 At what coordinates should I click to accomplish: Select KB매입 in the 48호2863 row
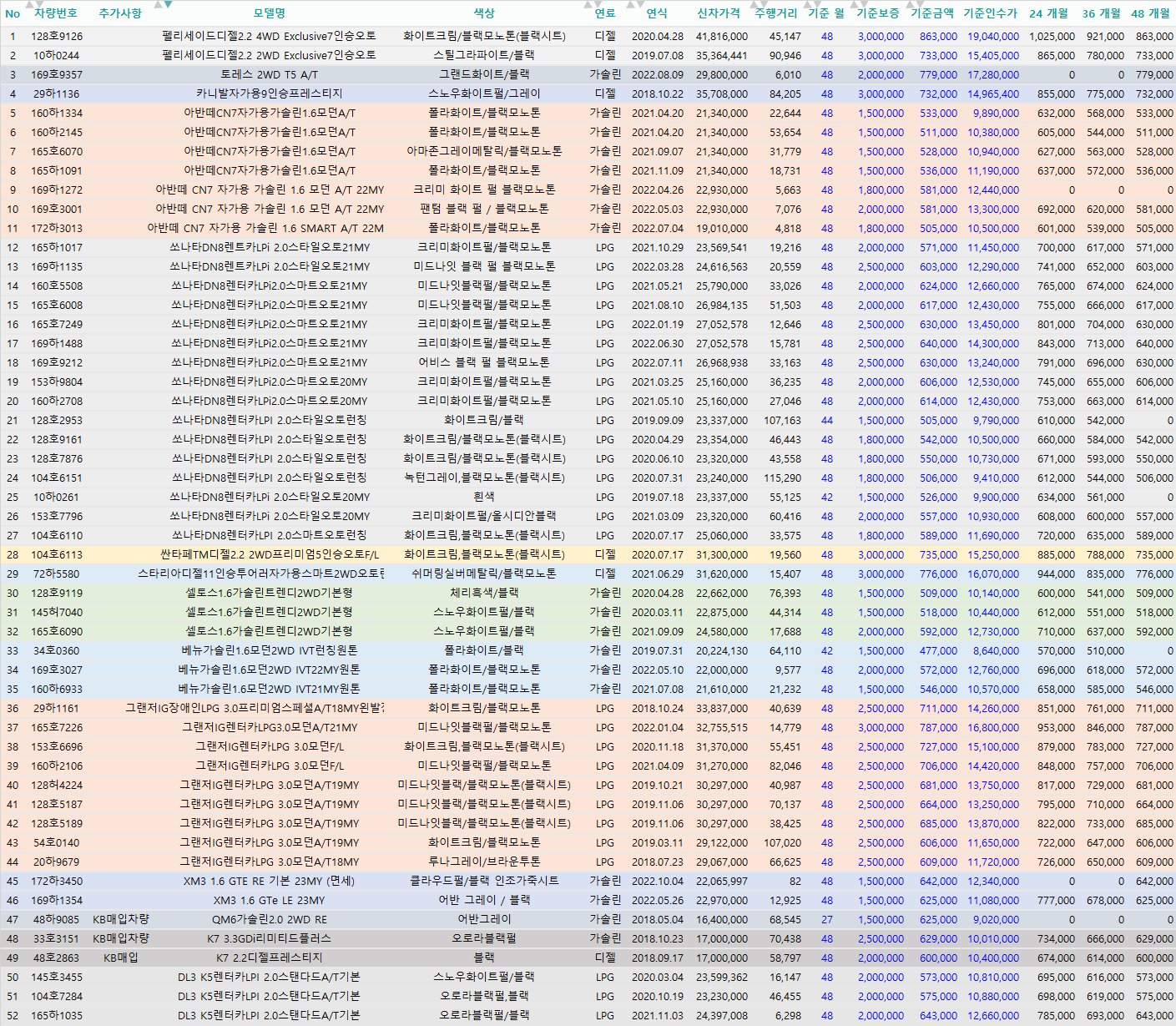pos(121,958)
